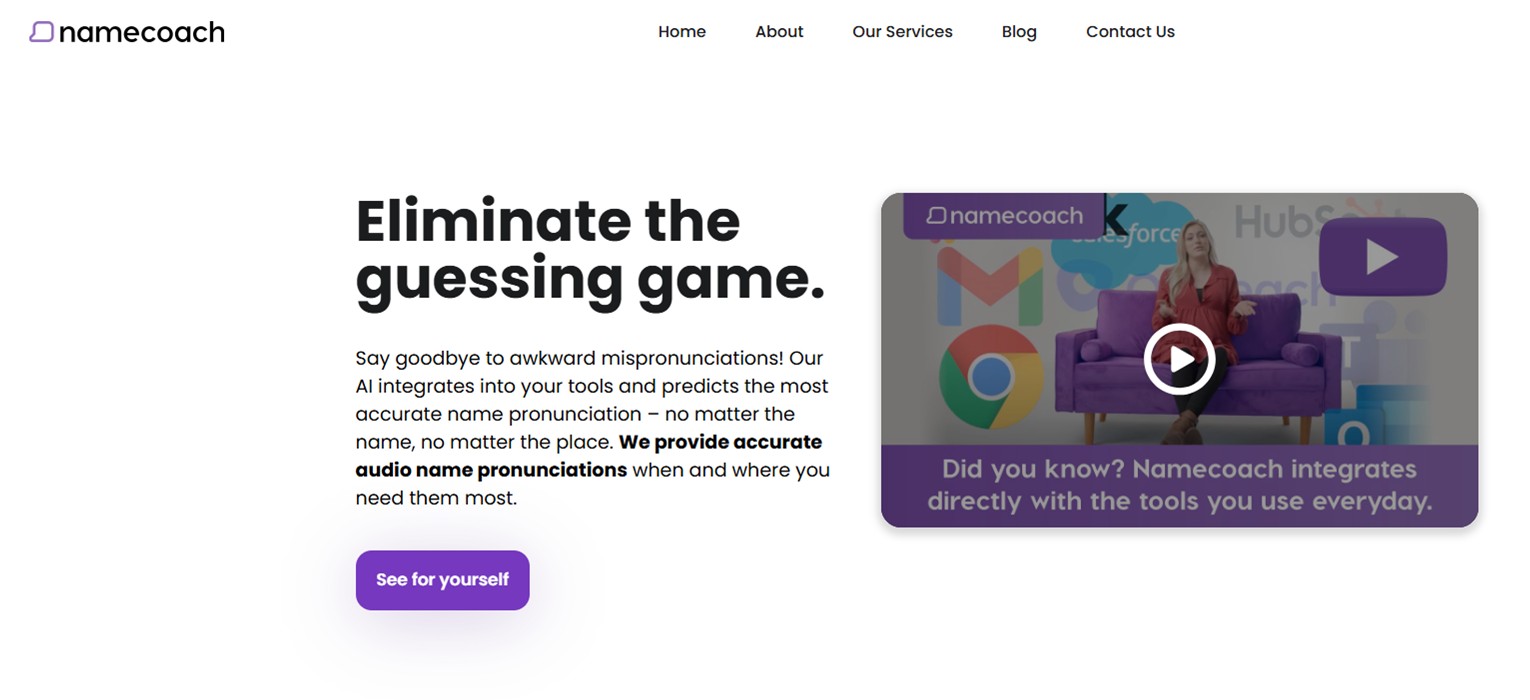Select Contact Us in the navigation bar
This screenshot has height=700, width=1530.
1130,32
